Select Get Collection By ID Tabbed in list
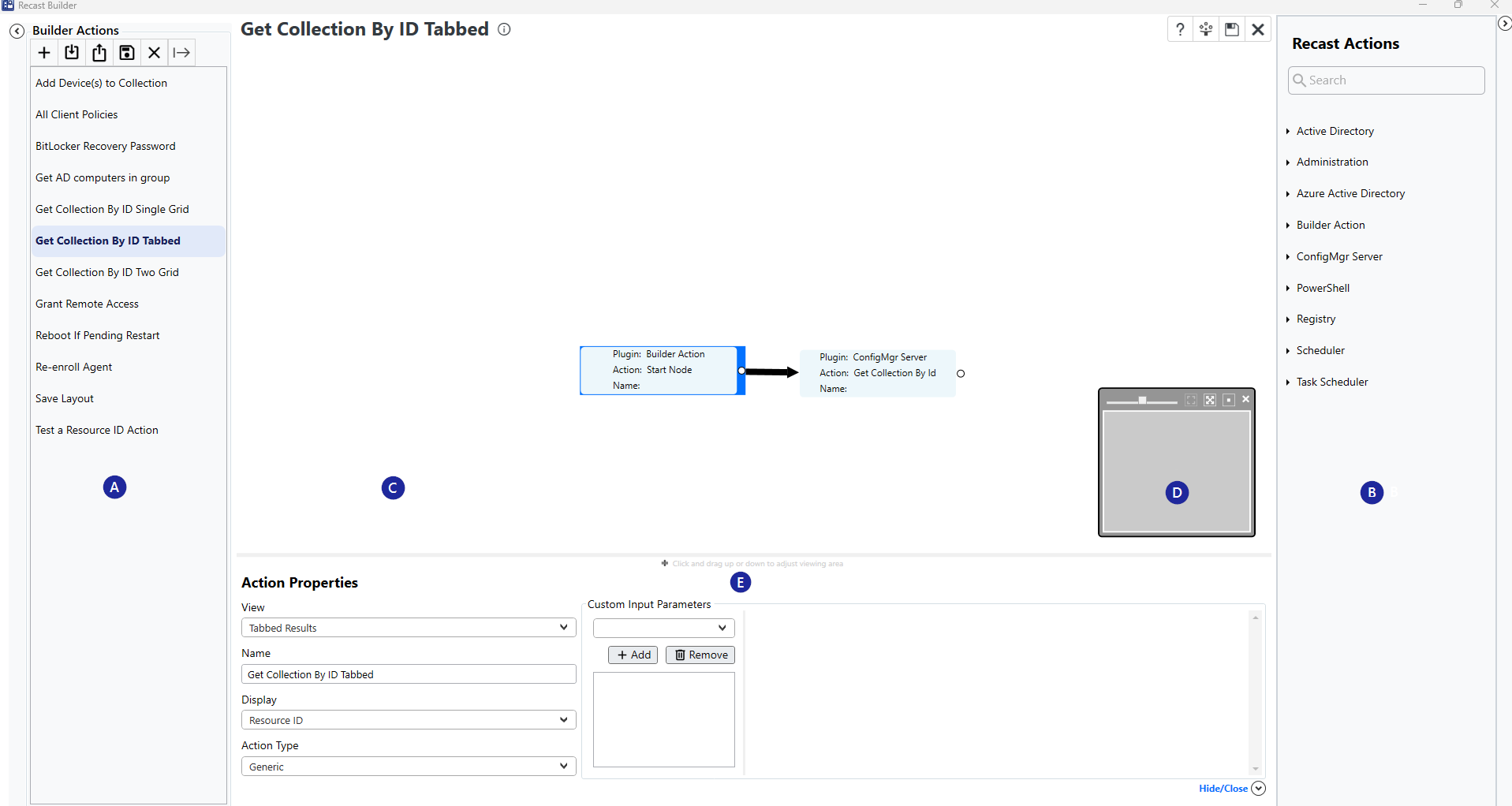Viewport: 1512px width, 806px height. pyautogui.click(x=129, y=241)
